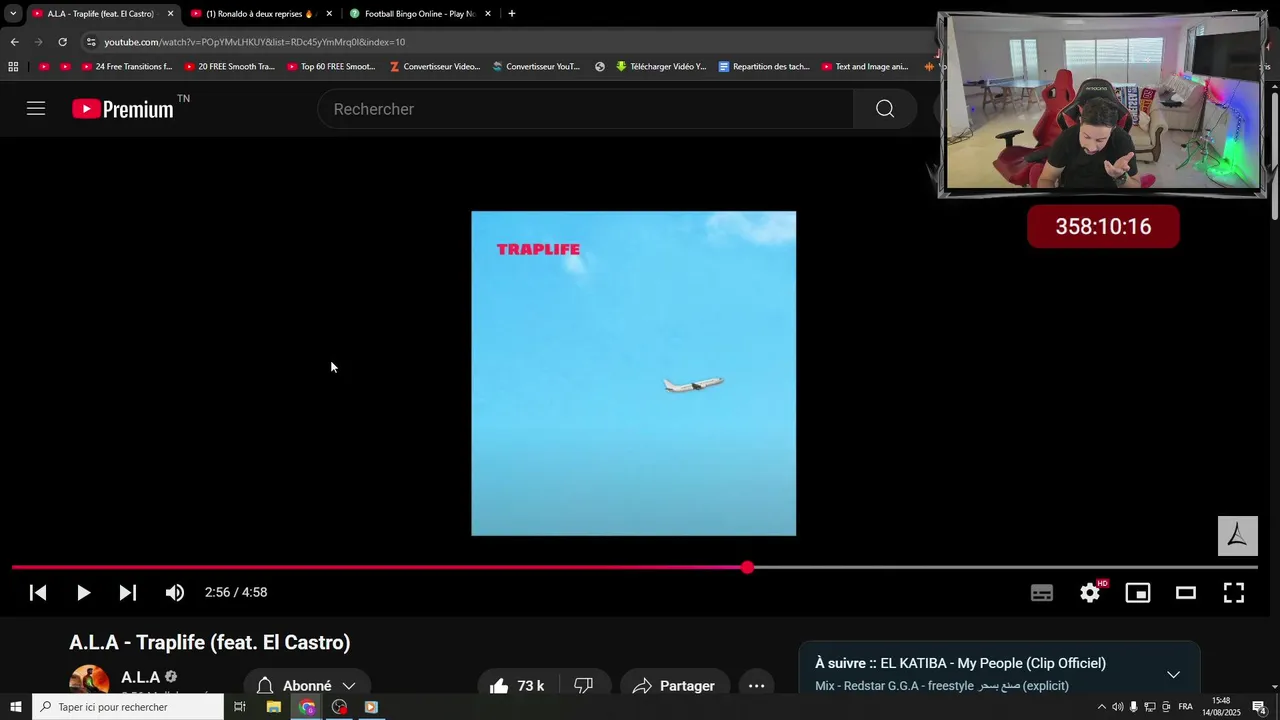Open the Text and Image ani... bookmark
The width and height of the screenshot is (1280, 720).
pyautogui.click(x=865, y=67)
